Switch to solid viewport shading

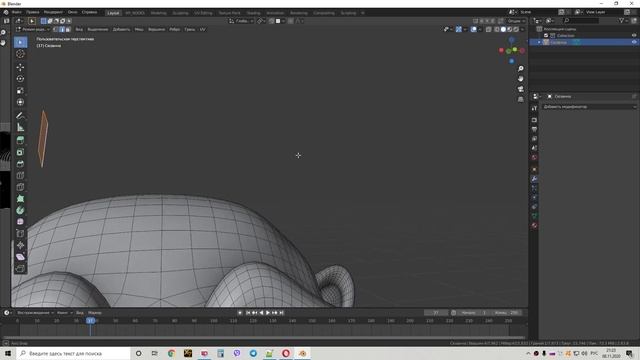pyautogui.click(x=503, y=29)
